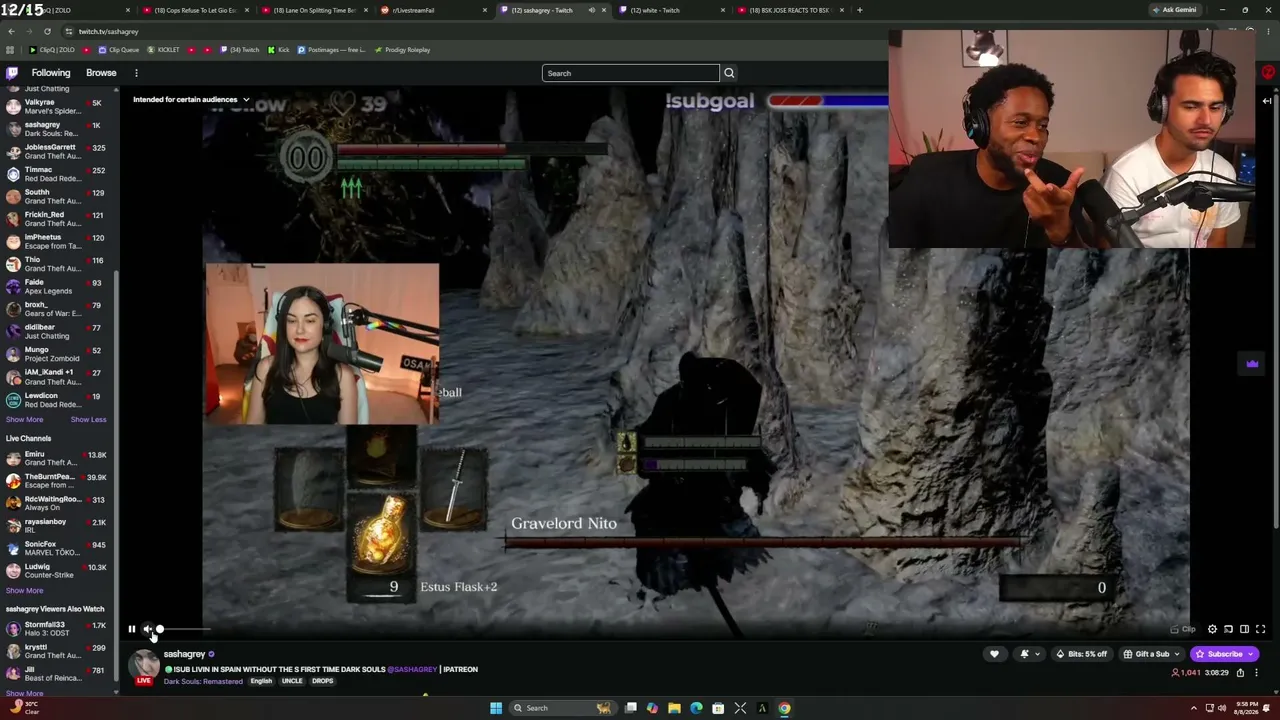
Task: Open the Browse page
Action: click(101, 73)
